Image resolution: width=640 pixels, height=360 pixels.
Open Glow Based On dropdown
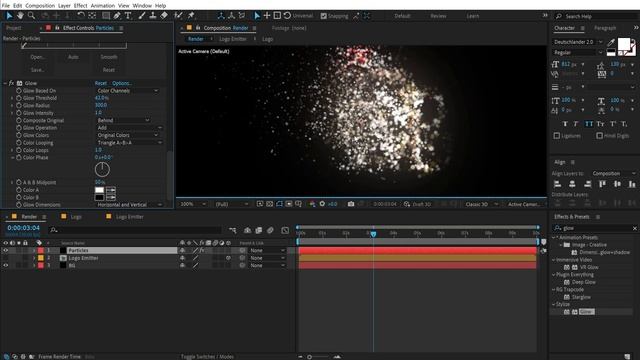click(127, 91)
